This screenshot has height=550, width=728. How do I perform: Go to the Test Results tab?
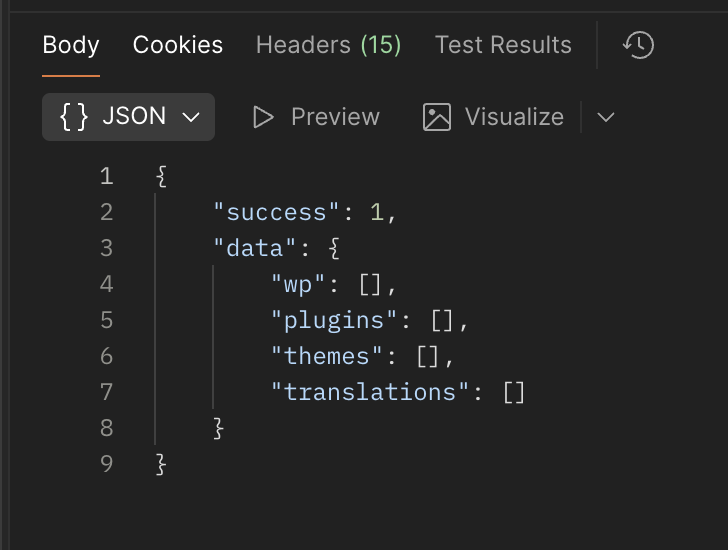(x=503, y=45)
